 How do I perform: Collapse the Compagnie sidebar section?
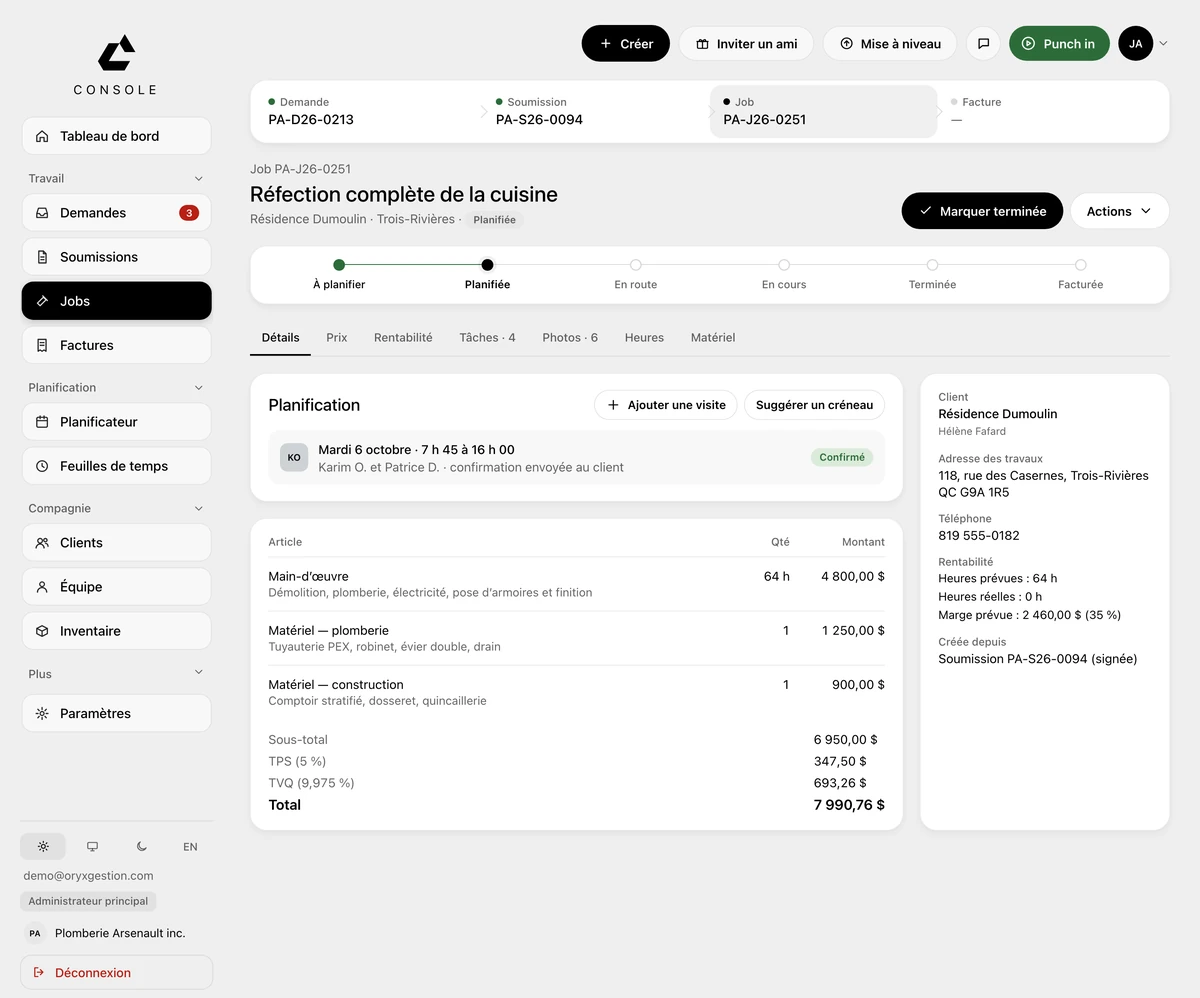tap(198, 509)
